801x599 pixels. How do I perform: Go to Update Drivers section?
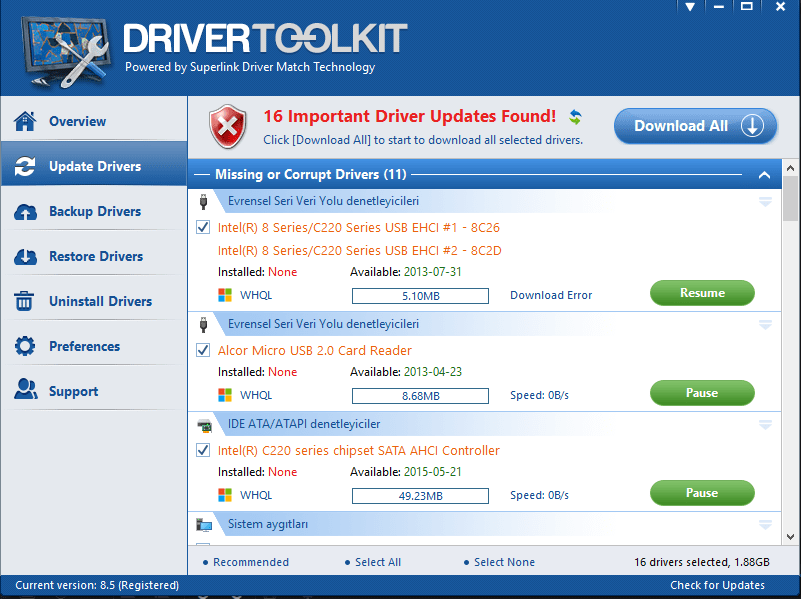(x=95, y=166)
